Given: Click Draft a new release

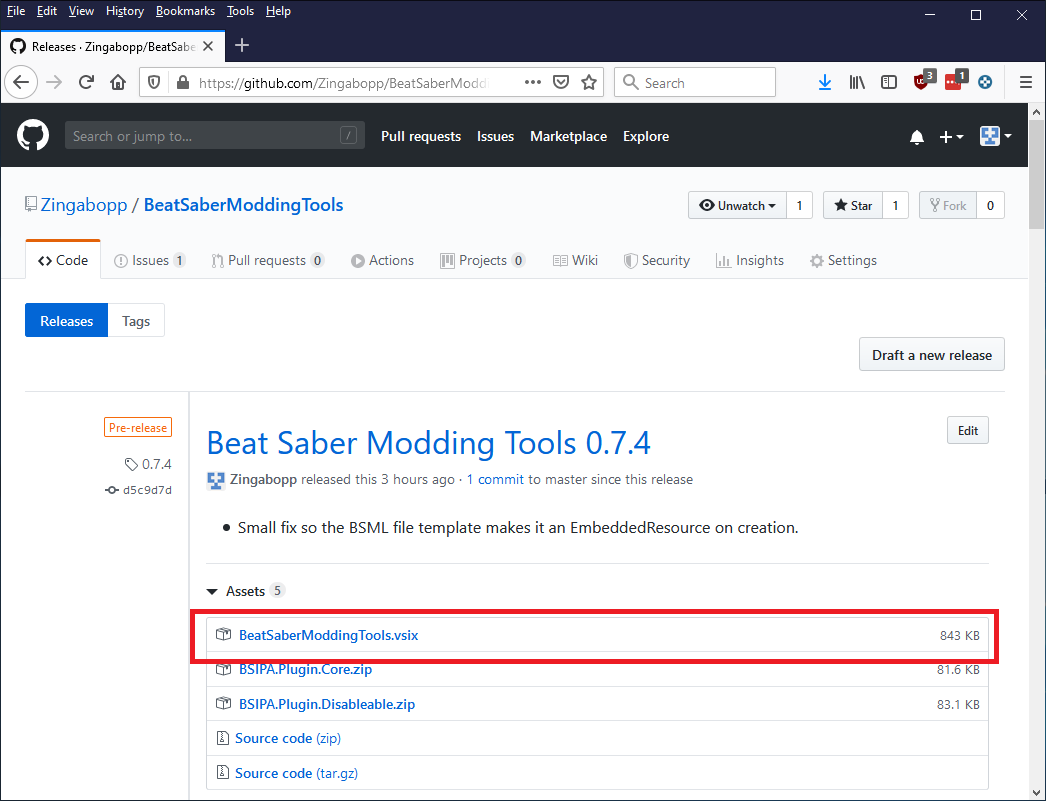Looking at the screenshot, I should click(931, 354).
